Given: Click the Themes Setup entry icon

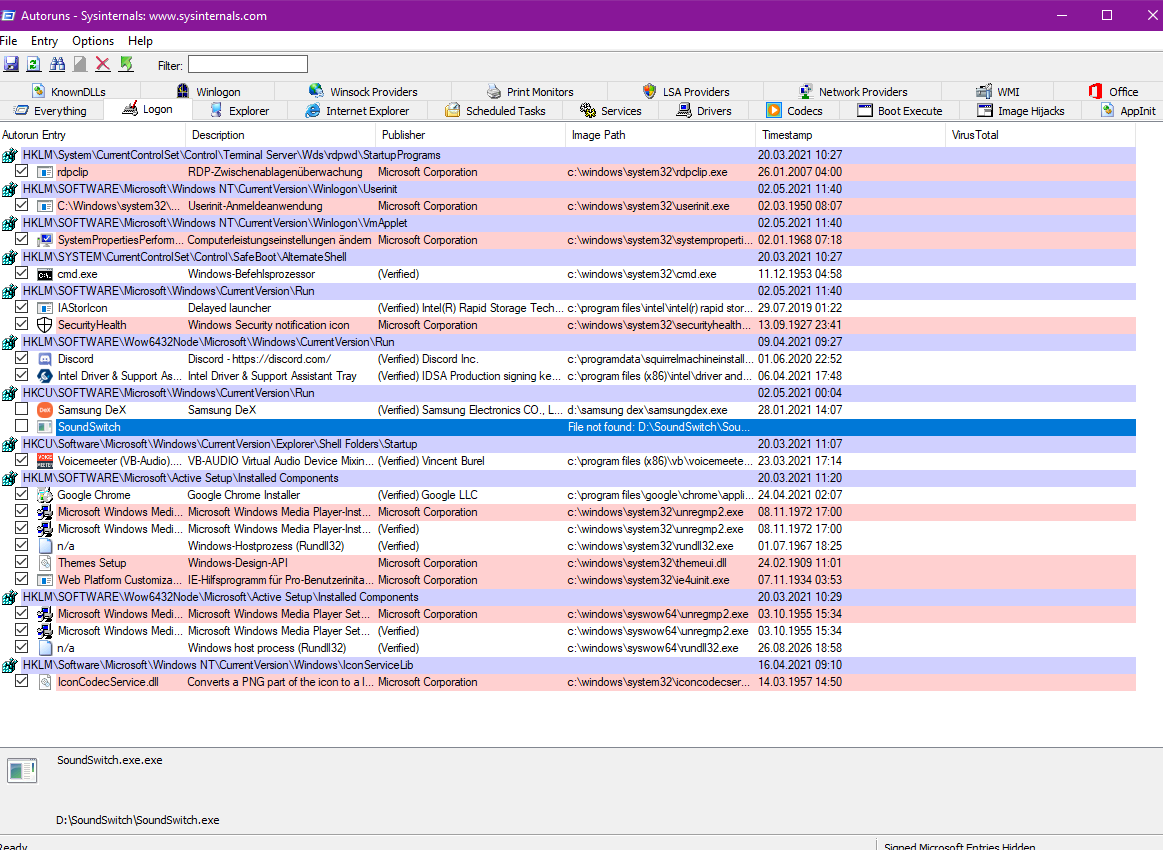Looking at the screenshot, I should (45, 563).
